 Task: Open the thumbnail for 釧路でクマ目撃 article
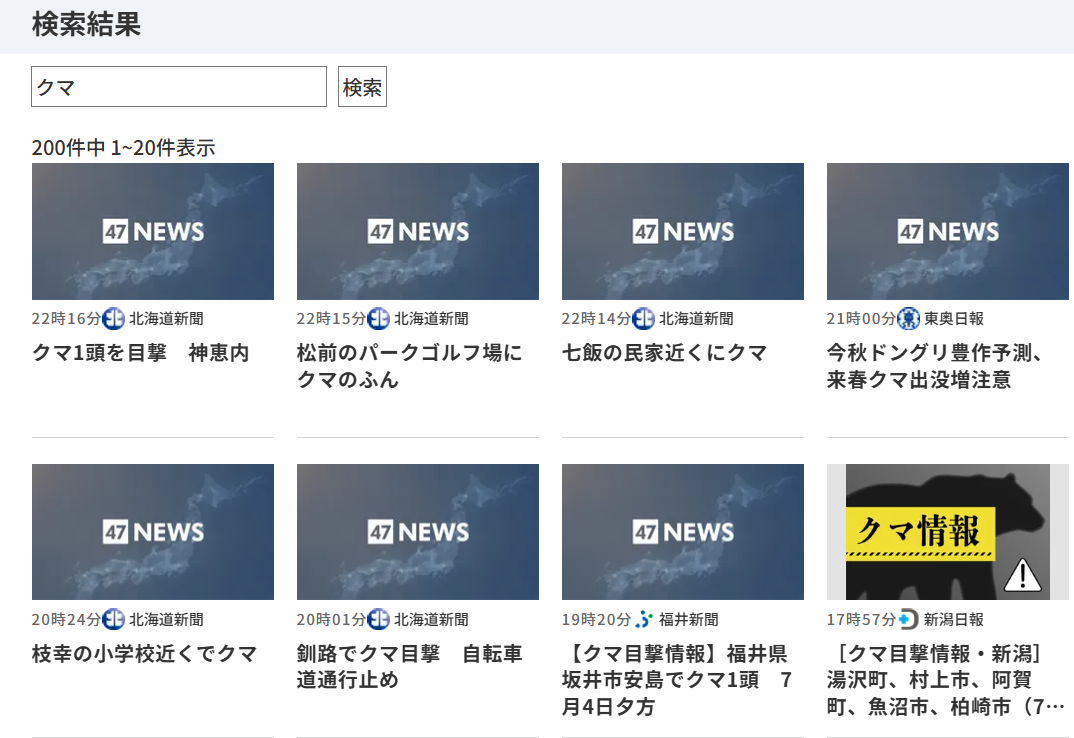tap(418, 532)
